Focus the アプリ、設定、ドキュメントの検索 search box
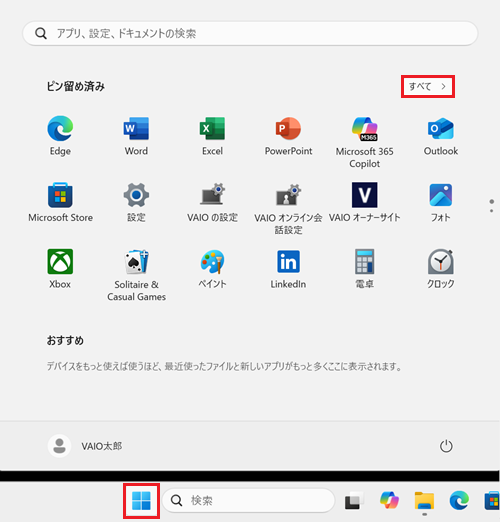 coord(250,33)
